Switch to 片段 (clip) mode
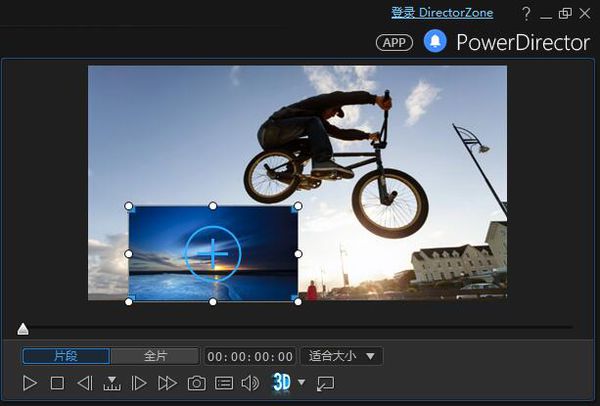 click(66, 356)
